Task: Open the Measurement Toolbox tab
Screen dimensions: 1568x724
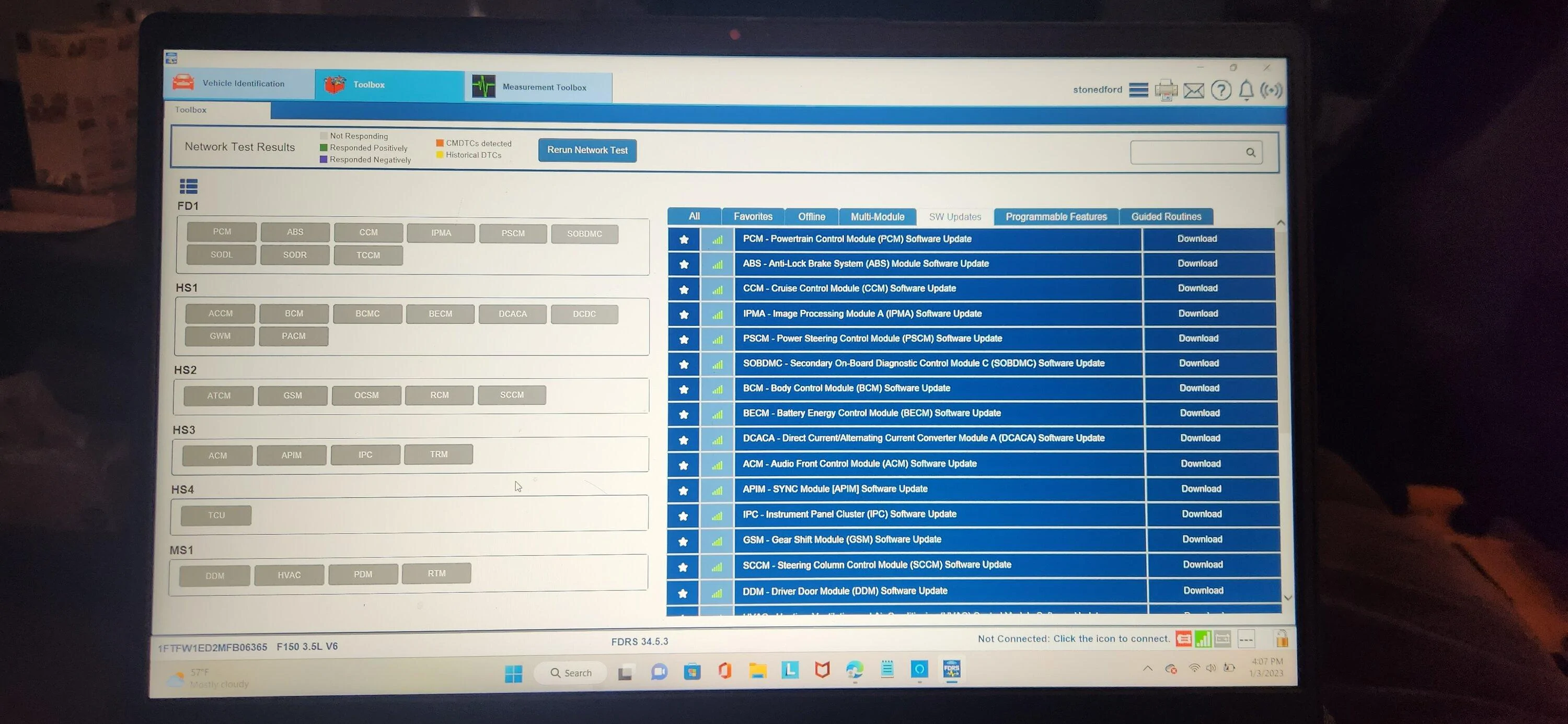Action: (539, 87)
